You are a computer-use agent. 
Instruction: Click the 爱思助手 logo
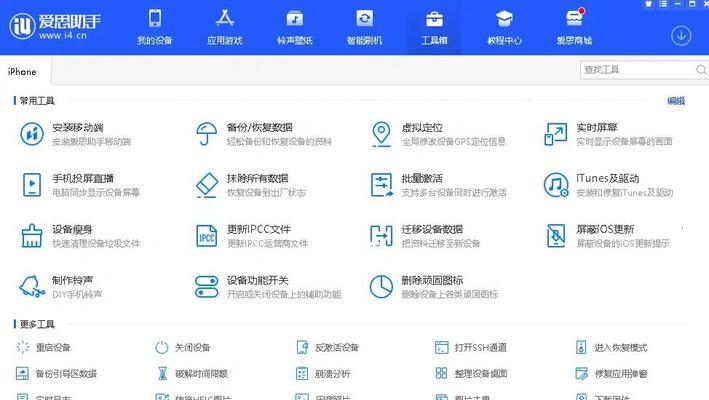[55, 26]
